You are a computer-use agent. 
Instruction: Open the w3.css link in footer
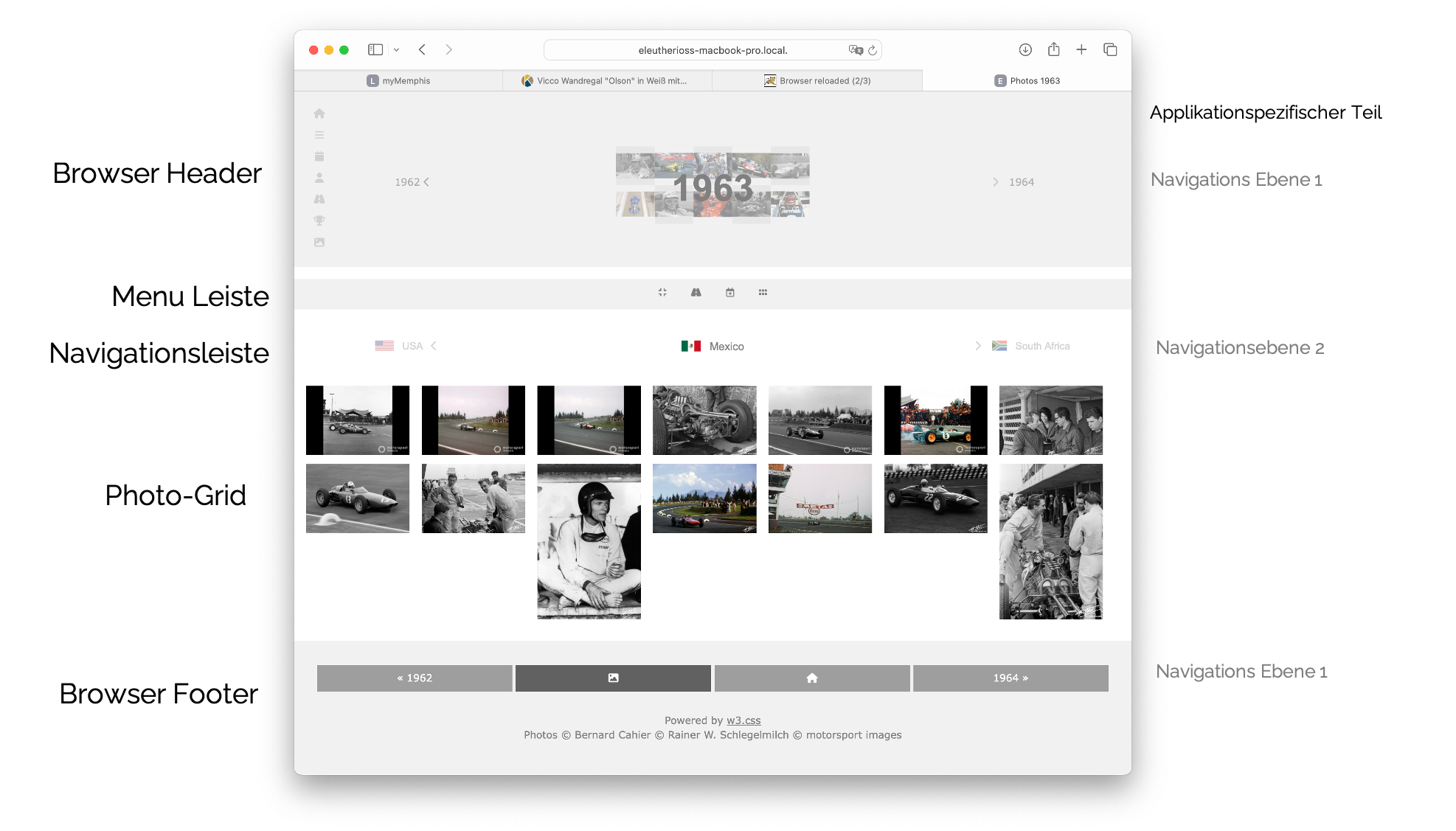click(743, 720)
